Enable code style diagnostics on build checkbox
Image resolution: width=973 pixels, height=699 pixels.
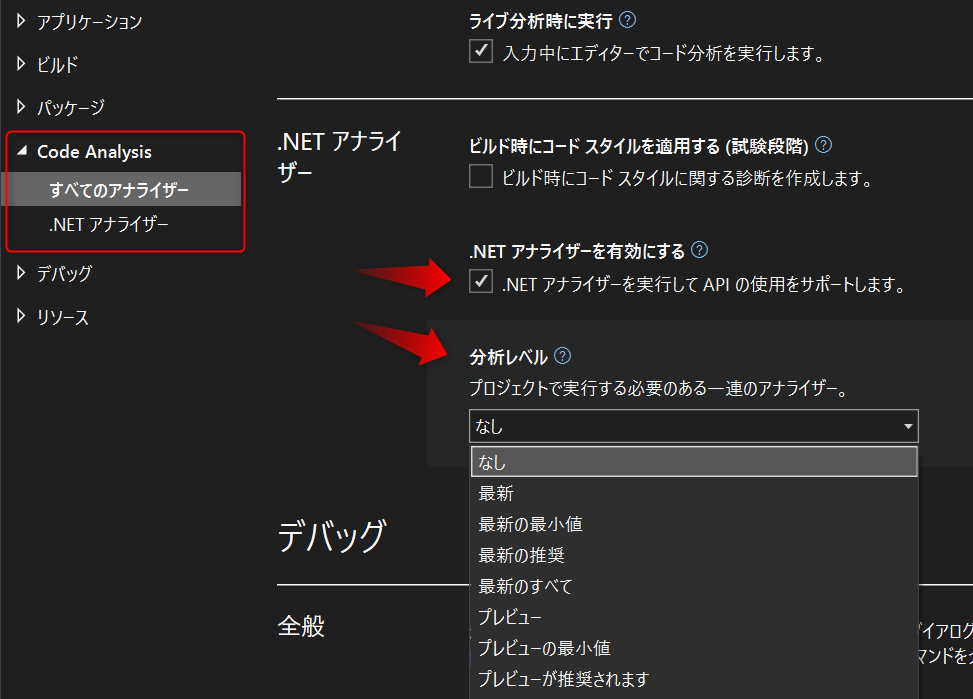(x=481, y=178)
